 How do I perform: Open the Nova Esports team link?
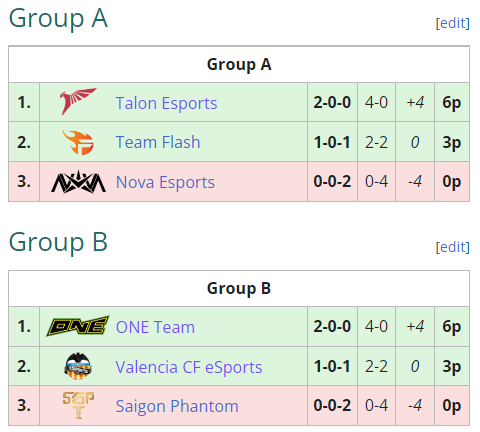click(x=165, y=182)
